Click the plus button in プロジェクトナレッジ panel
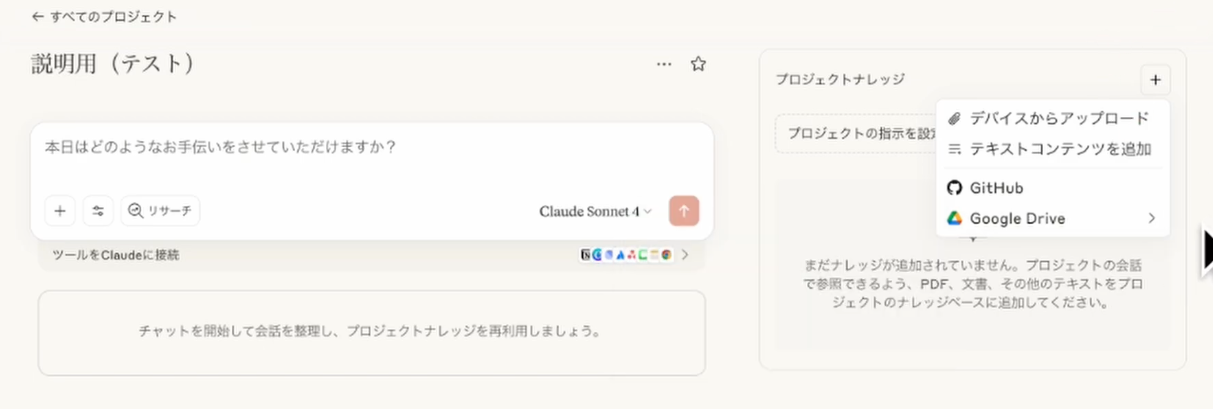Screen dimensions: 1213x409 pos(1155,79)
